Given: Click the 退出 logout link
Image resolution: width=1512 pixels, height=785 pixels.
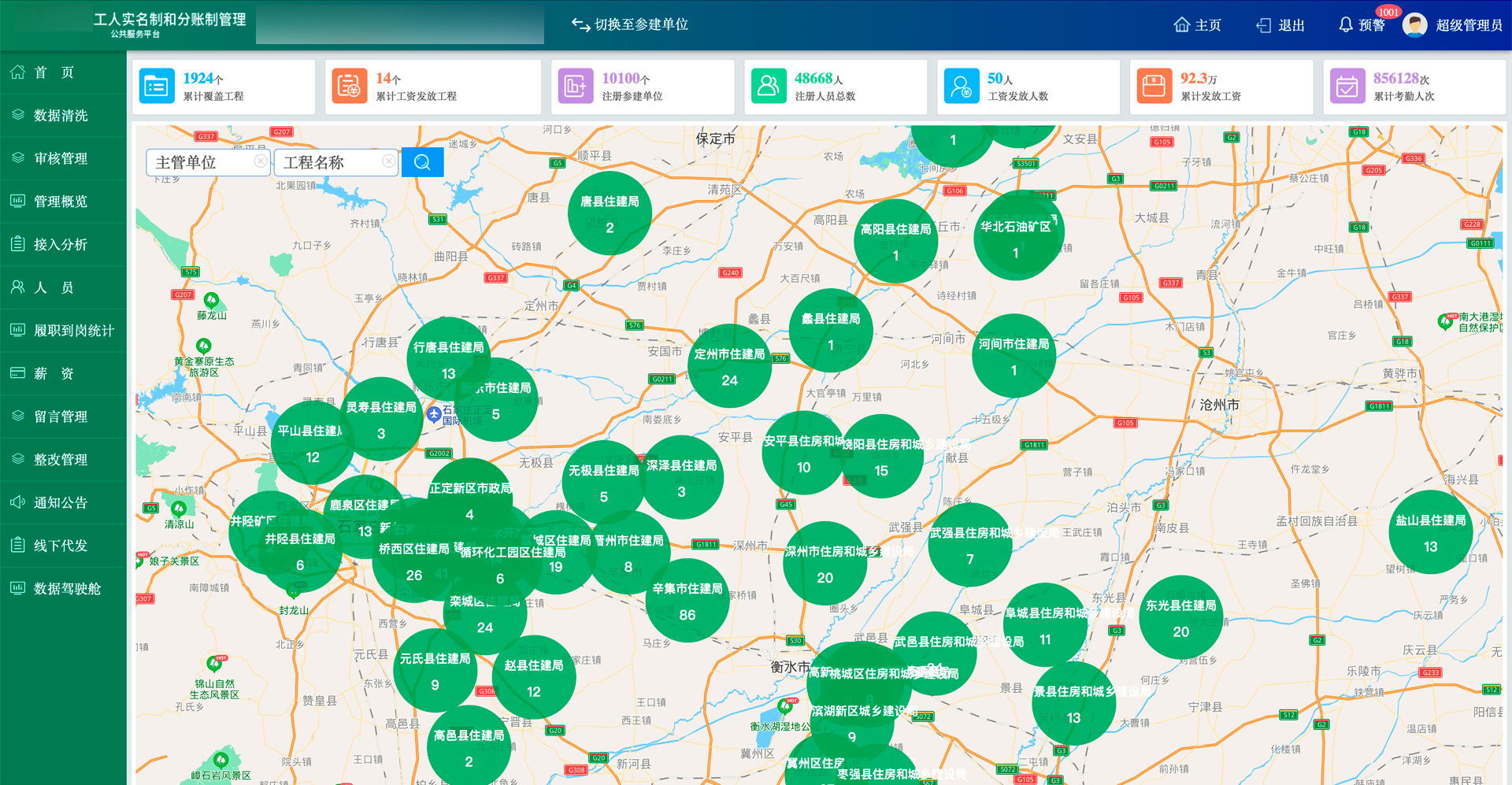Looking at the screenshot, I should pos(1280,25).
